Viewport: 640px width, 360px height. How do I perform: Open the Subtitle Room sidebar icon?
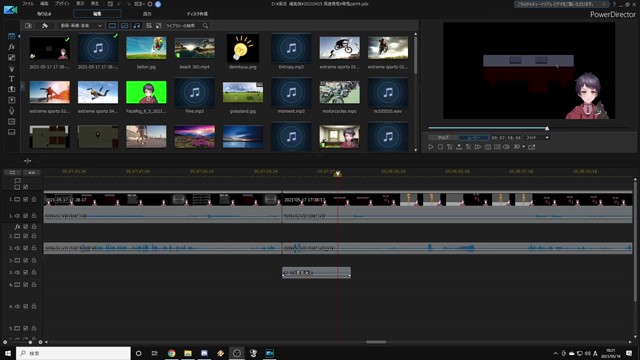[x=11, y=132]
